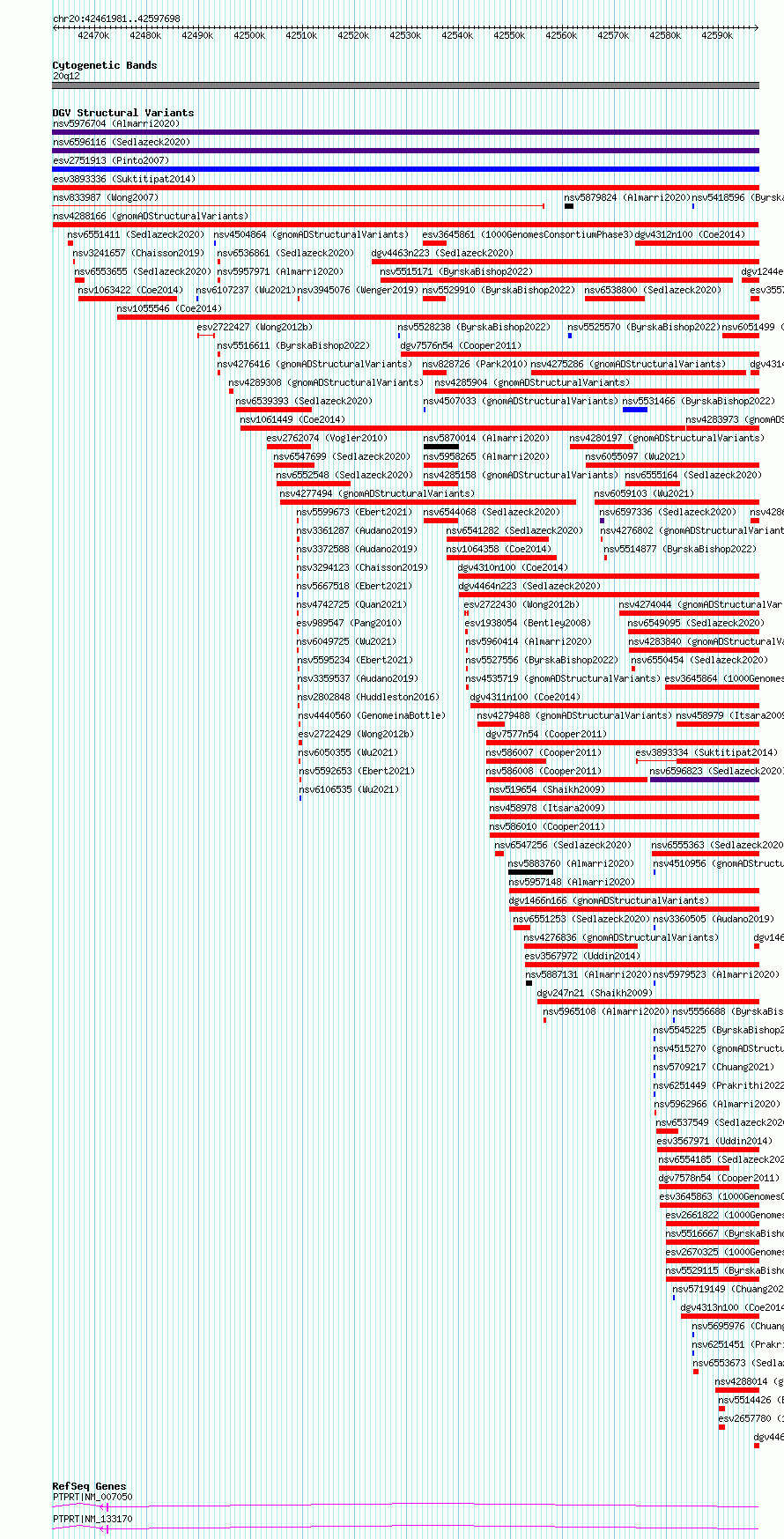The width and height of the screenshot is (784, 1539).
Task: Open the nsv6541282 (Sedlazeck2020) label
Action: click(x=514, y=530)
